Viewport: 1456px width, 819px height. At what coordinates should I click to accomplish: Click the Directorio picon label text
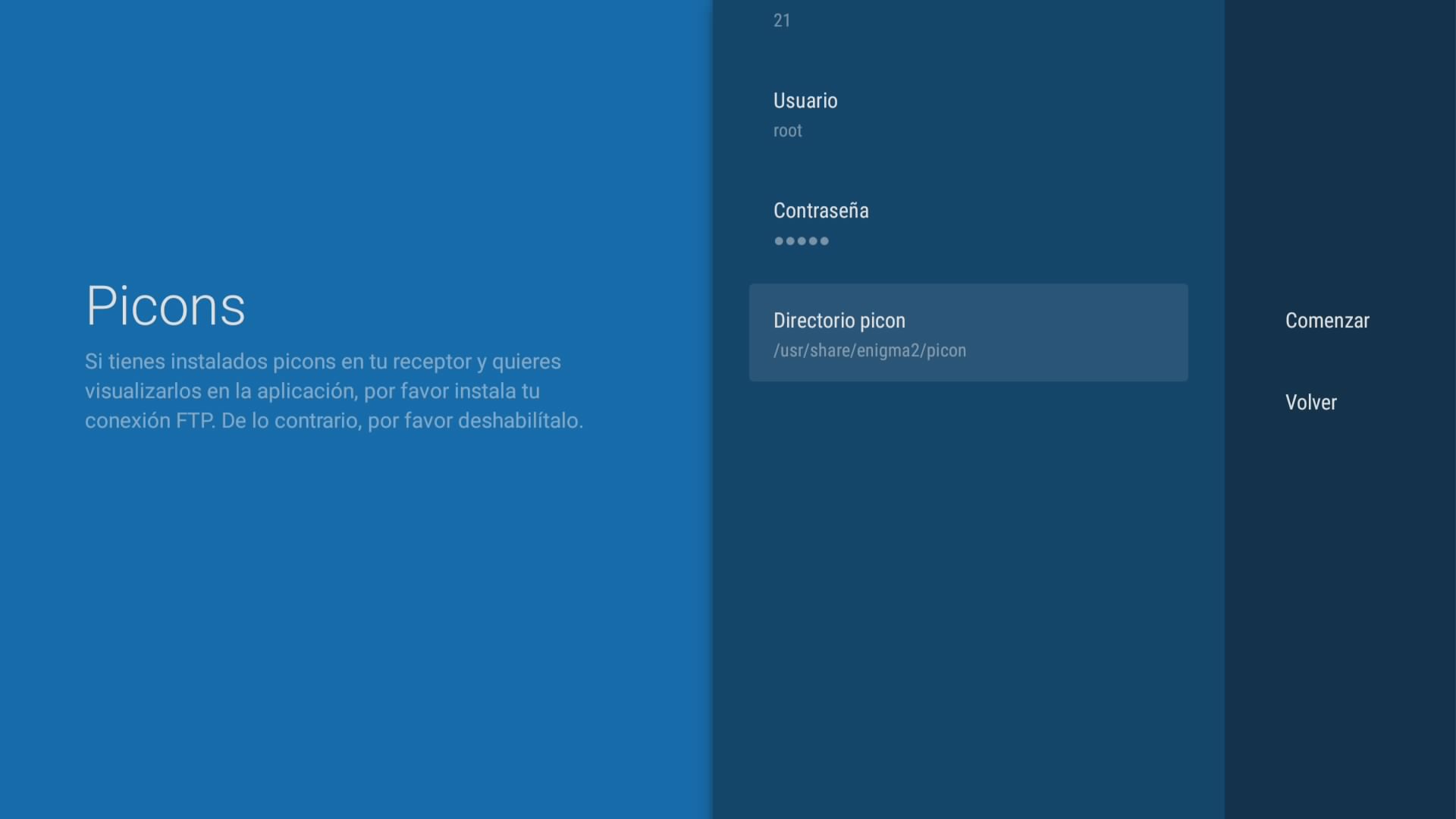pos(839,321)
